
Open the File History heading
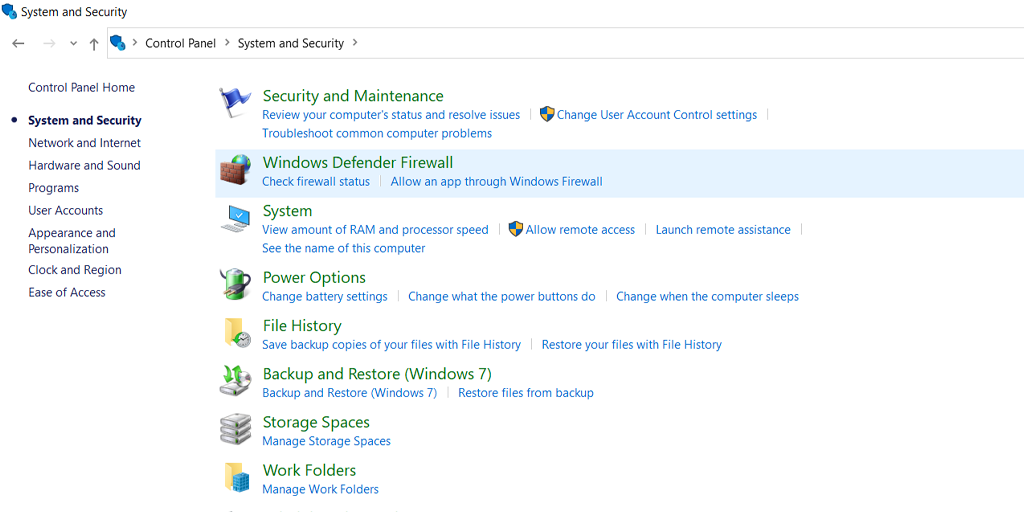[x=302, y=326]
